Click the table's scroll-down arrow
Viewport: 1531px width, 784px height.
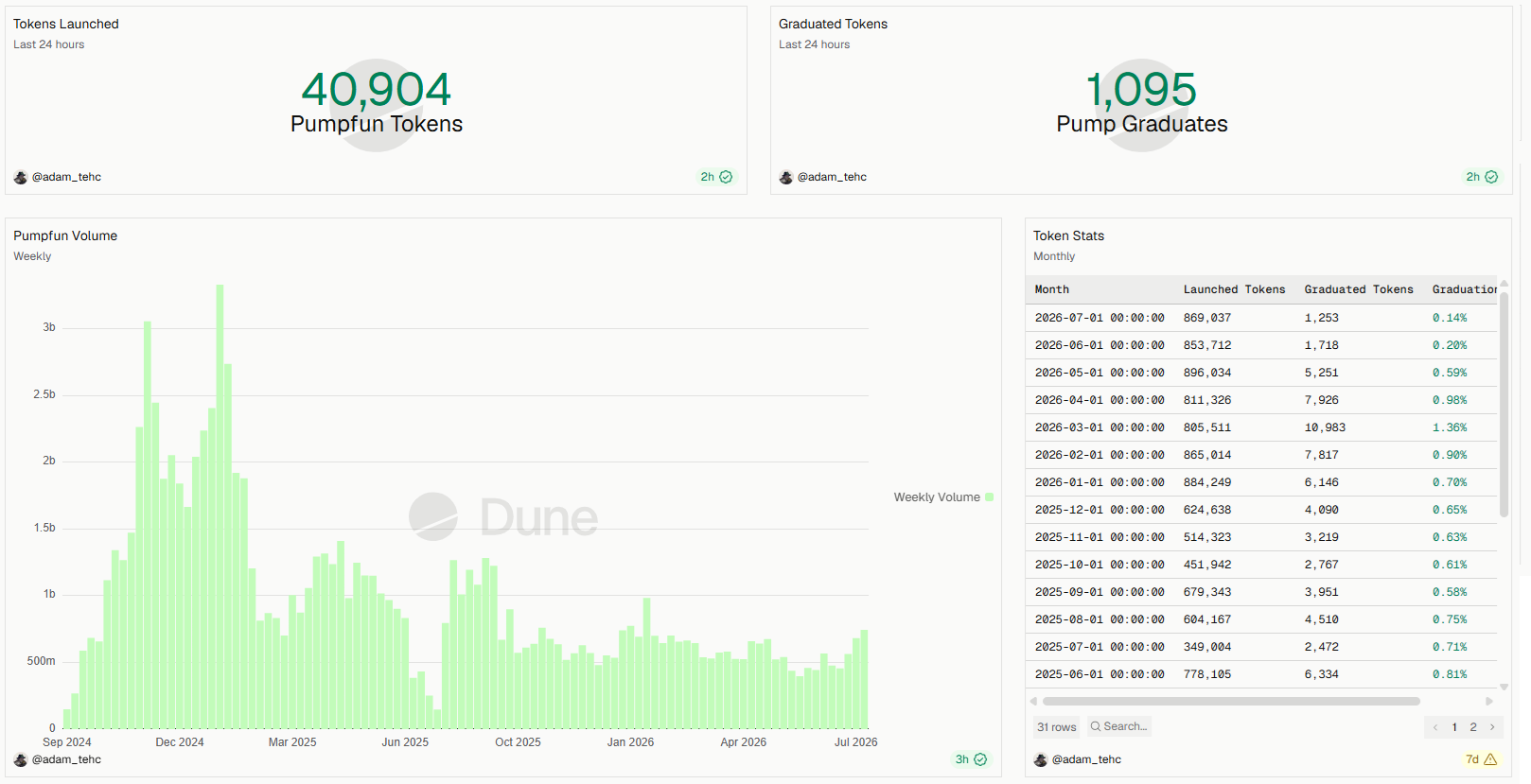click(1504, 688)
